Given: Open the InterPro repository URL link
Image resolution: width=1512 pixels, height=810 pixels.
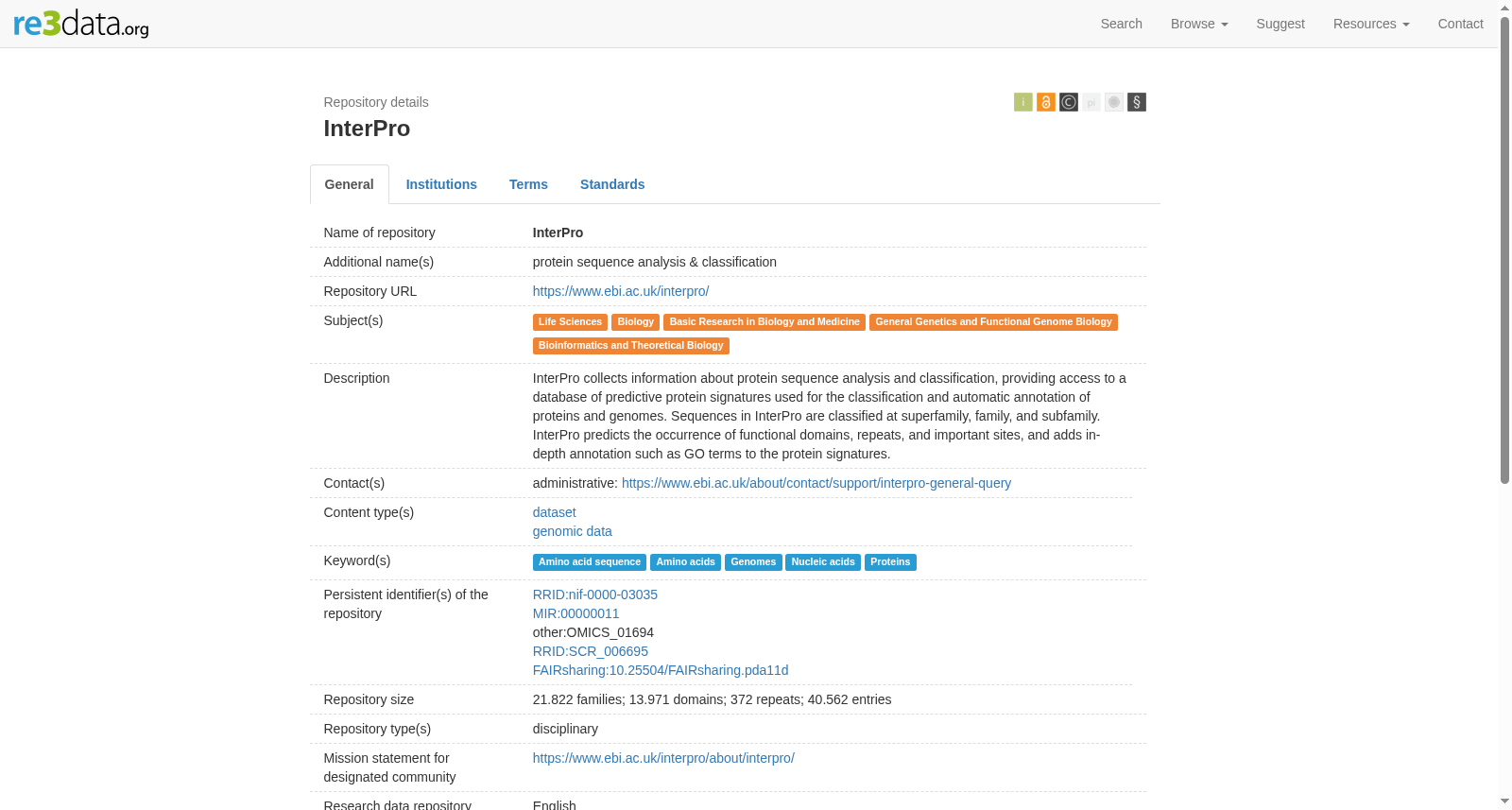Looking at the screenshot, I should coord(620,291).
